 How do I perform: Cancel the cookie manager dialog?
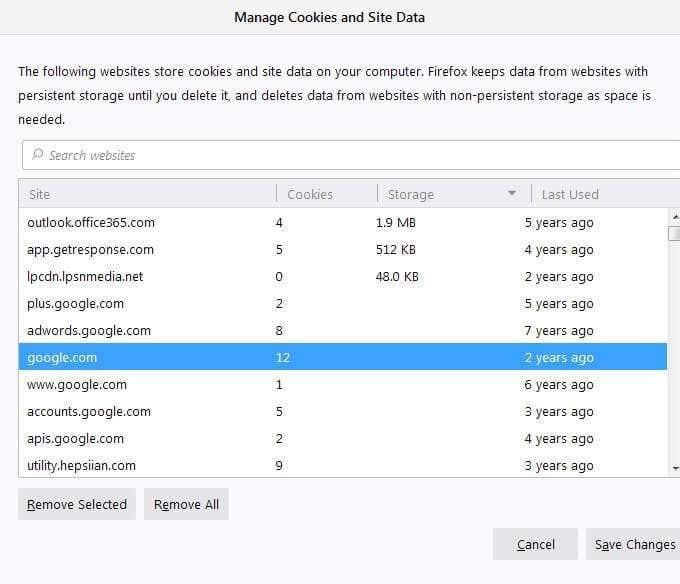coord(535,544)
